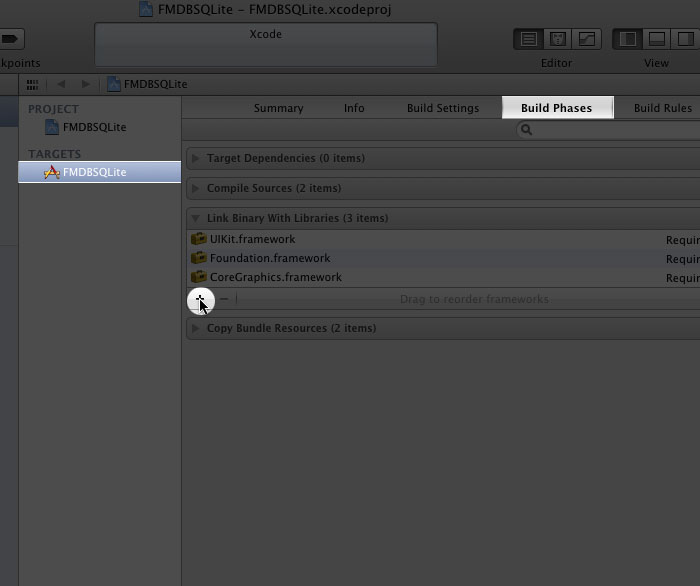Toggle the Utilities pane view
This screenshot has height=586, width=700.
click(x=685, y=39)
